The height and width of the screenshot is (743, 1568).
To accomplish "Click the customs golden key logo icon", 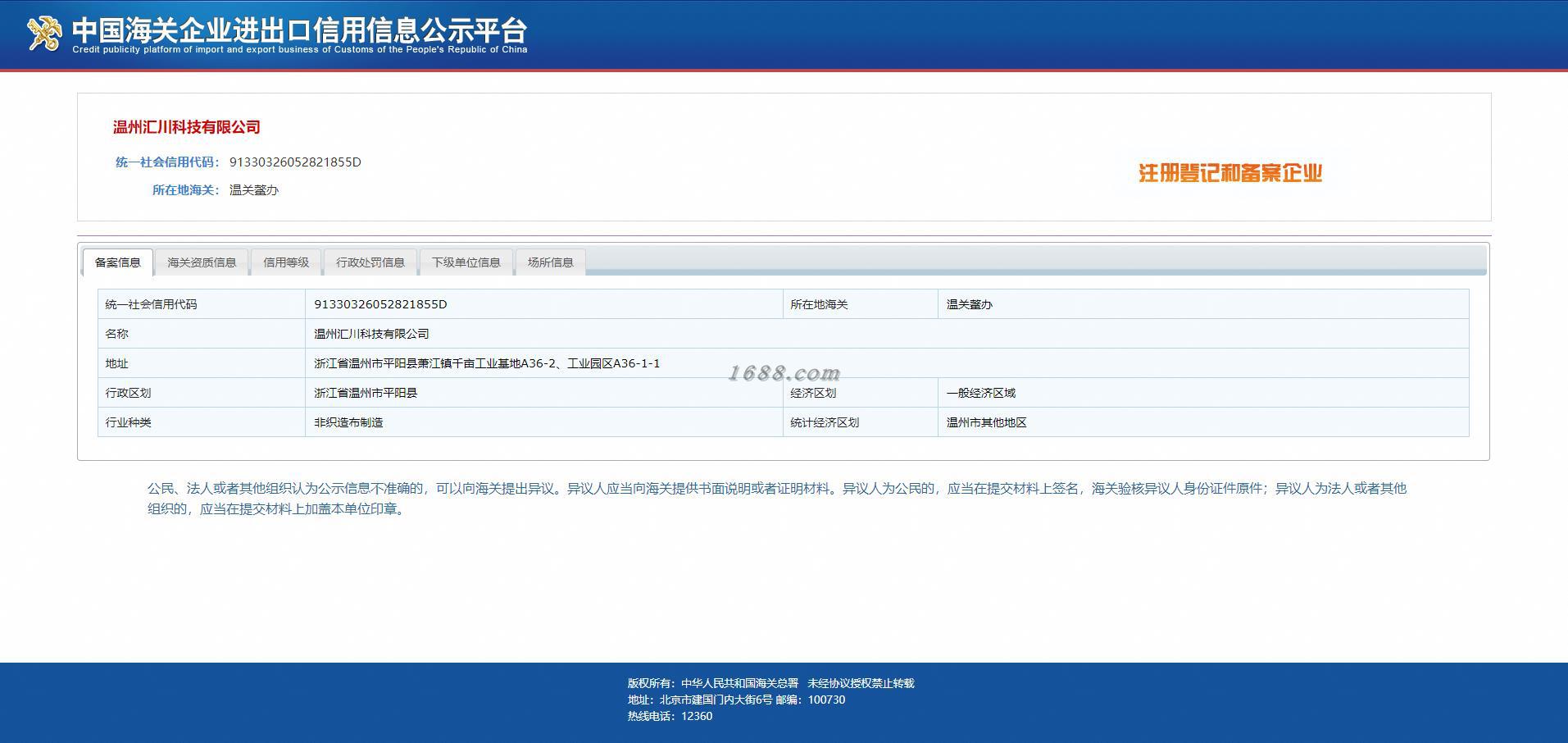I will point(44,34).
